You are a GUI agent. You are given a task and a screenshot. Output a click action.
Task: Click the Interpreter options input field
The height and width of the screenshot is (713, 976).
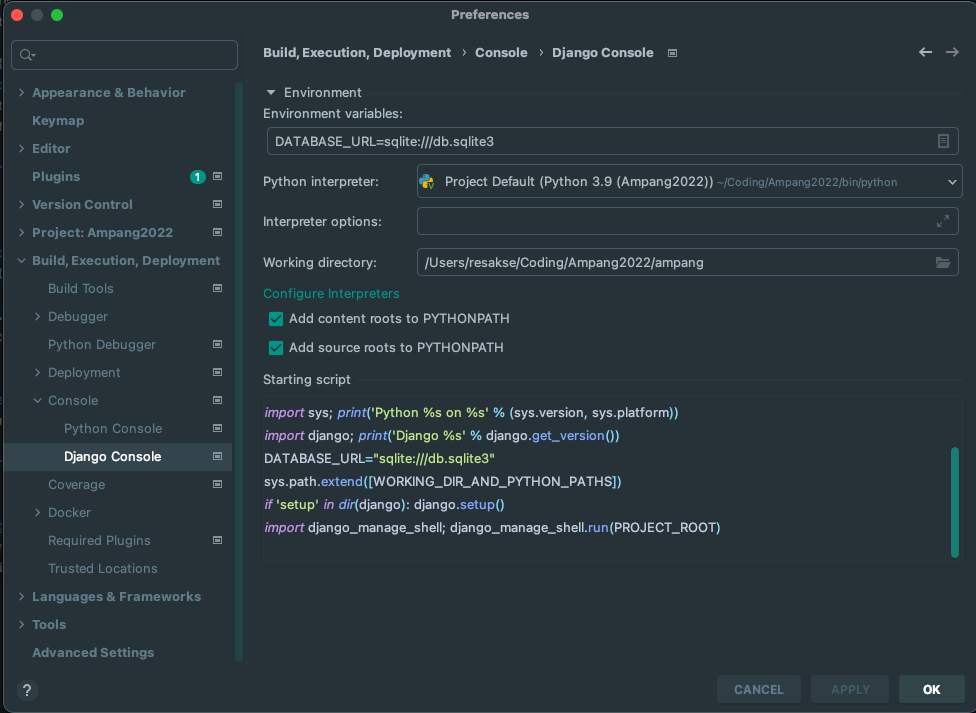[687, 221]
